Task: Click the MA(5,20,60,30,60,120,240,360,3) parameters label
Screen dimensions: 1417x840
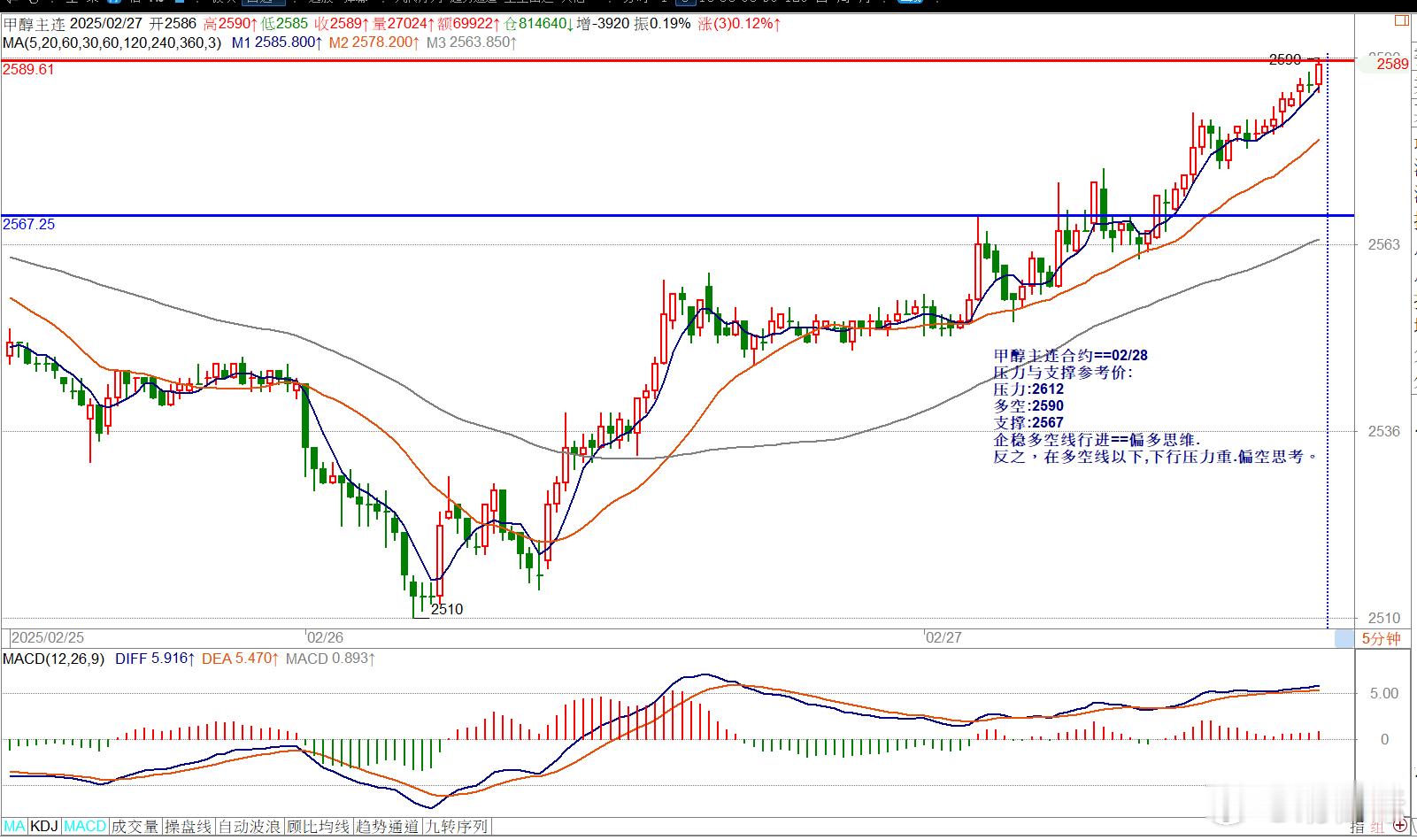Action: coord(112,42)
